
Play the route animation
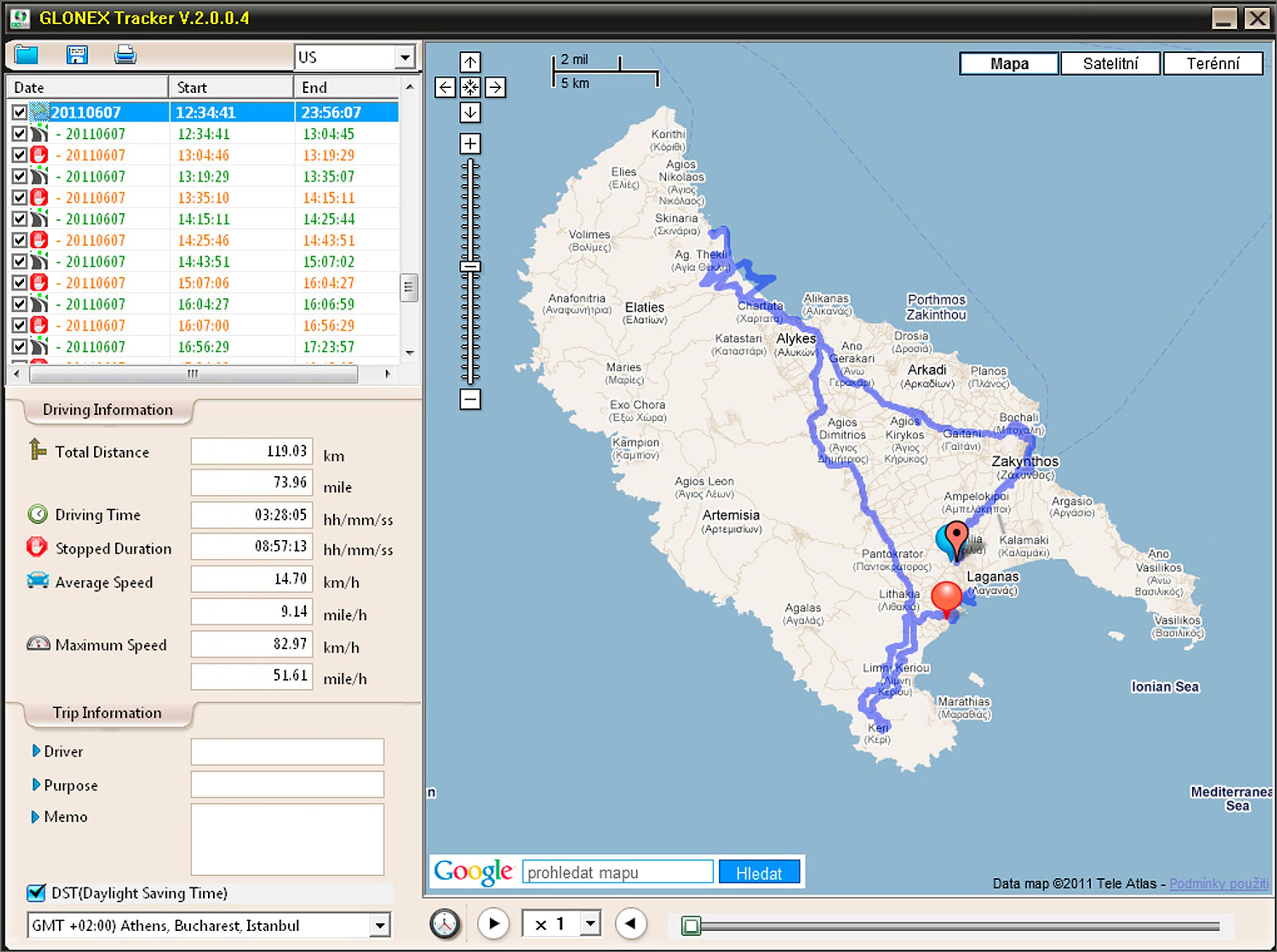pyautogui.click(x=494, y=924)
